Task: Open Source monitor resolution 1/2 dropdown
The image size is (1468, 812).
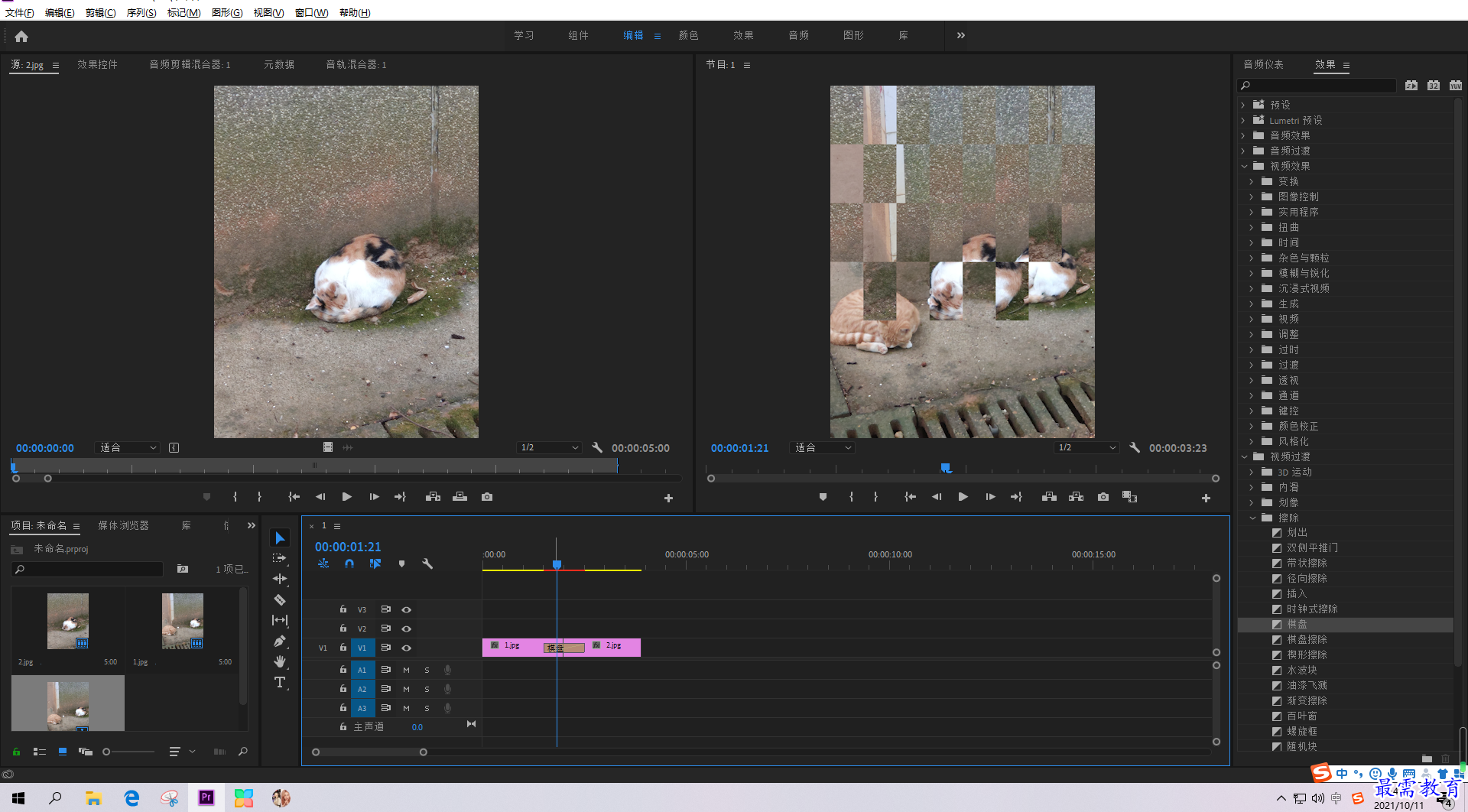Action: [x=549, y=447]
